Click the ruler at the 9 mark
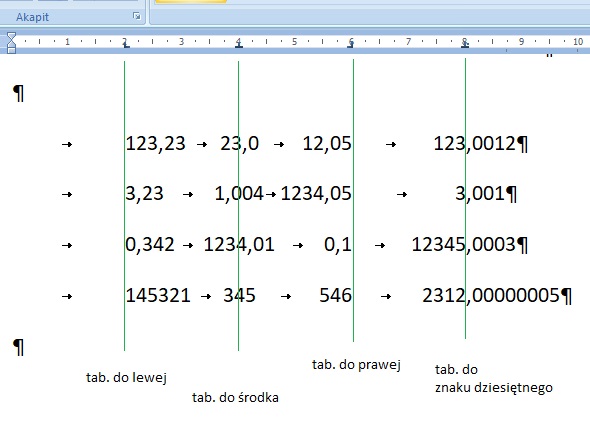The height and width of the screenshot is (435, 590). pyautogui.click(x=521, y=41)
